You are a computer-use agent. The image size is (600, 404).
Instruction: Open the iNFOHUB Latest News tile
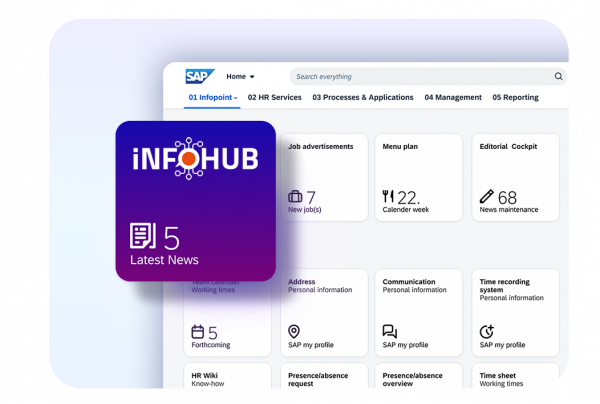[196, 201]
